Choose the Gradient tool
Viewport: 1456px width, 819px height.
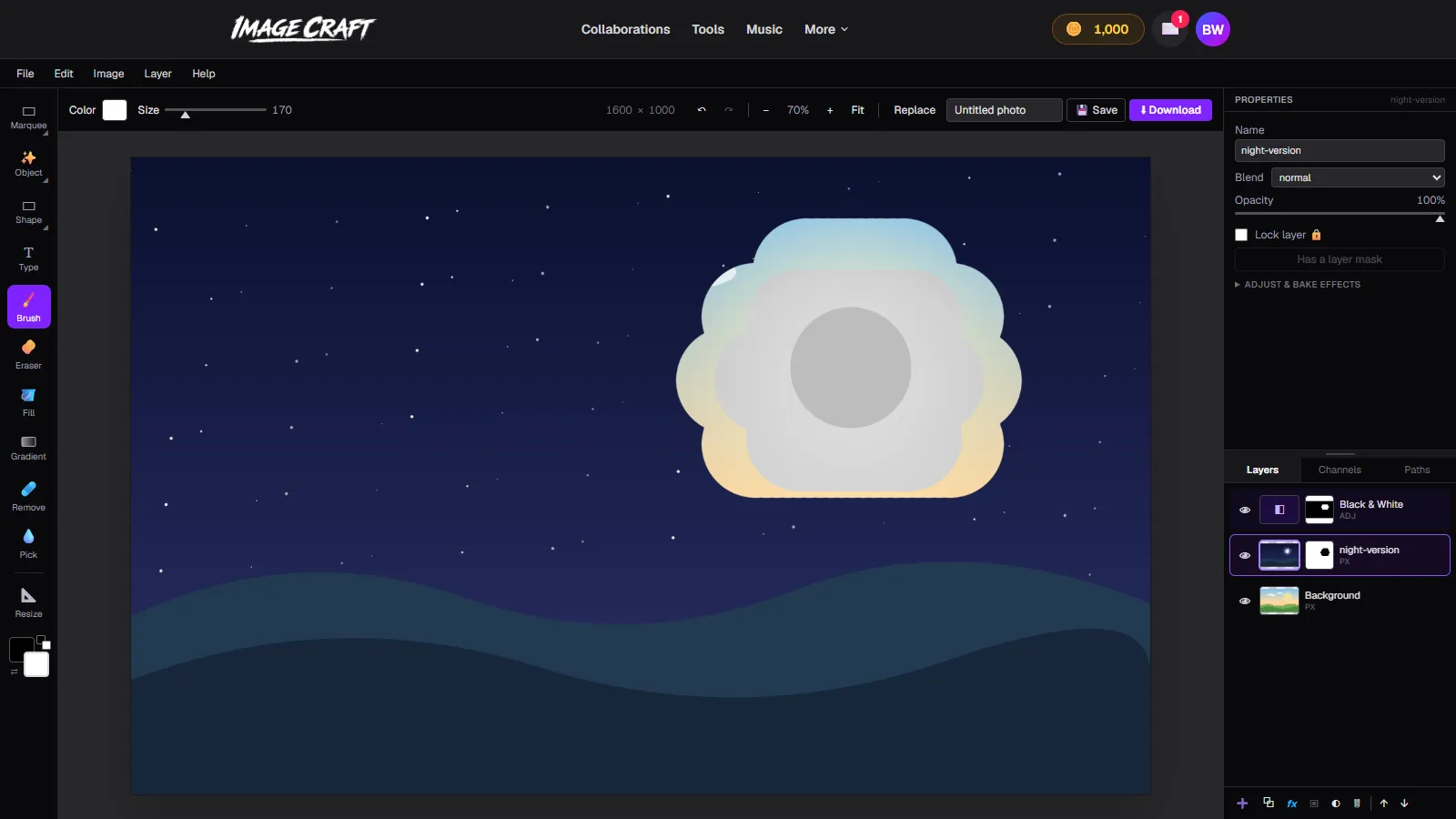tap(28, 449)
